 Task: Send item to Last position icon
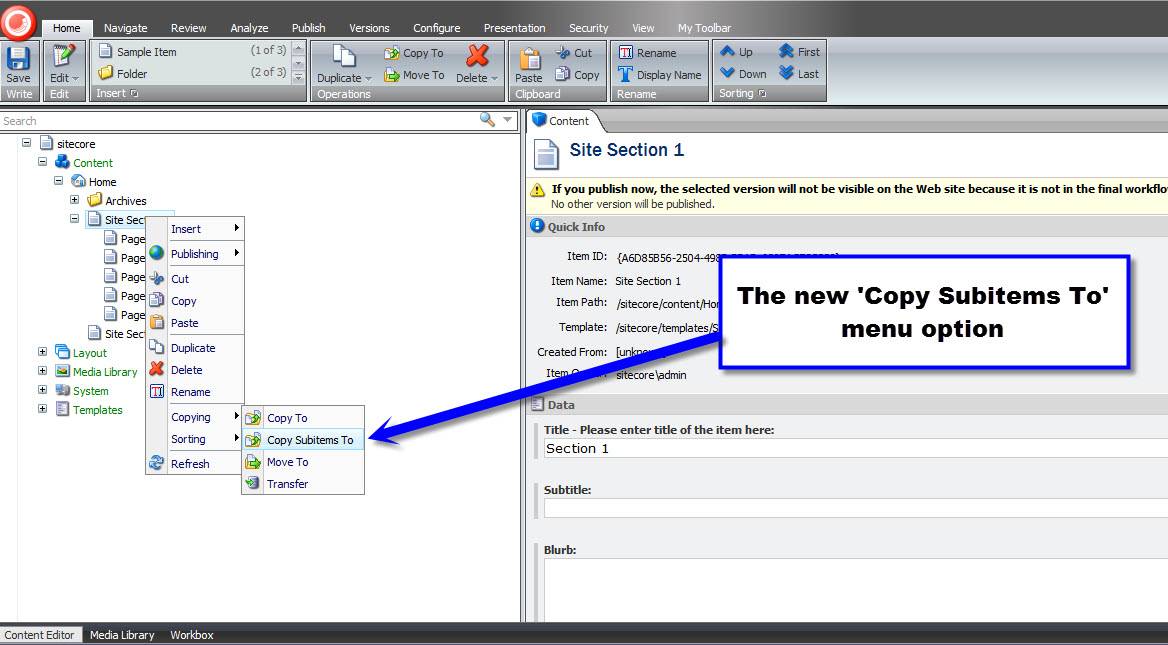[787, 73]
